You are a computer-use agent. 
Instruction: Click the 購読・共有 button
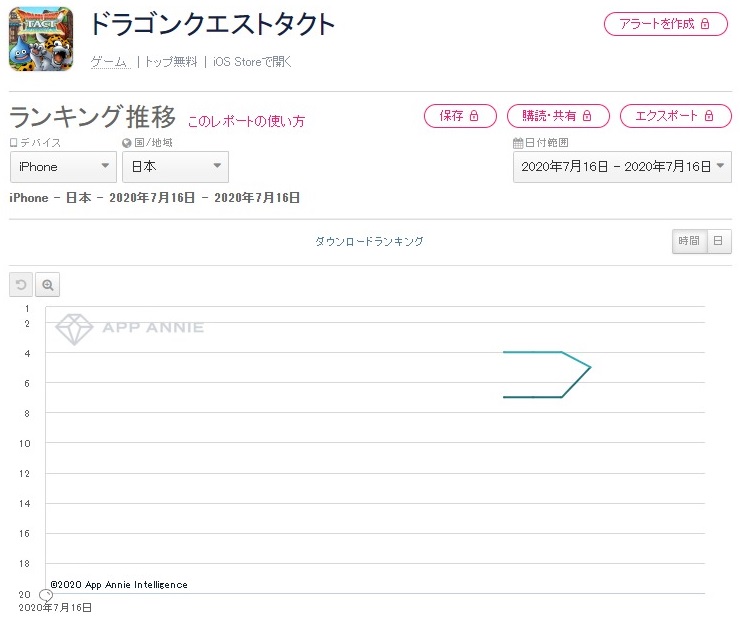(558, 116)
